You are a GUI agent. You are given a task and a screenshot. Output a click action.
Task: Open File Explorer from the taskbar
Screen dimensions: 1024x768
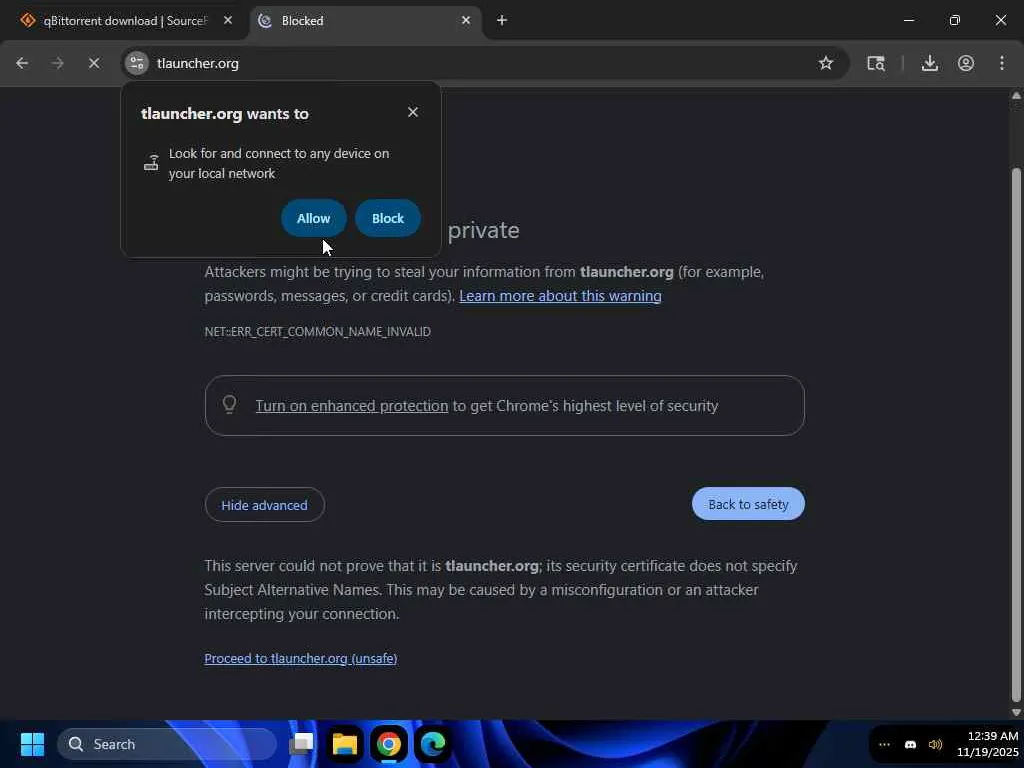coord(345,744)
